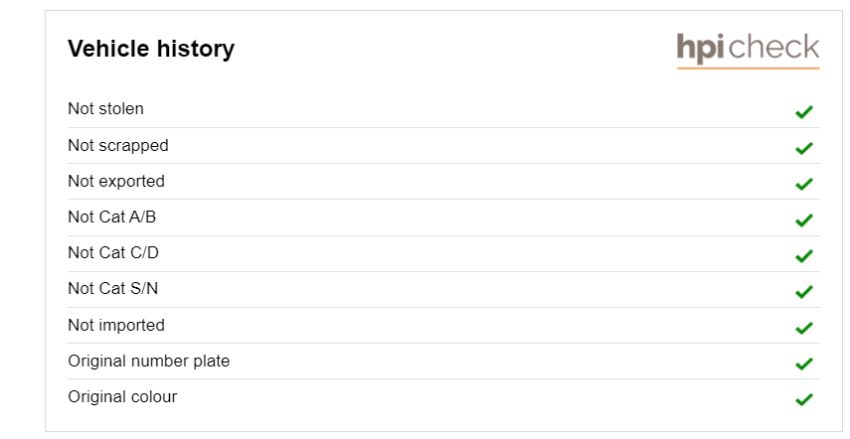This screenshot has height=439, width=850.
Task: Click the Original number plate text
Action: pos(149,361)
